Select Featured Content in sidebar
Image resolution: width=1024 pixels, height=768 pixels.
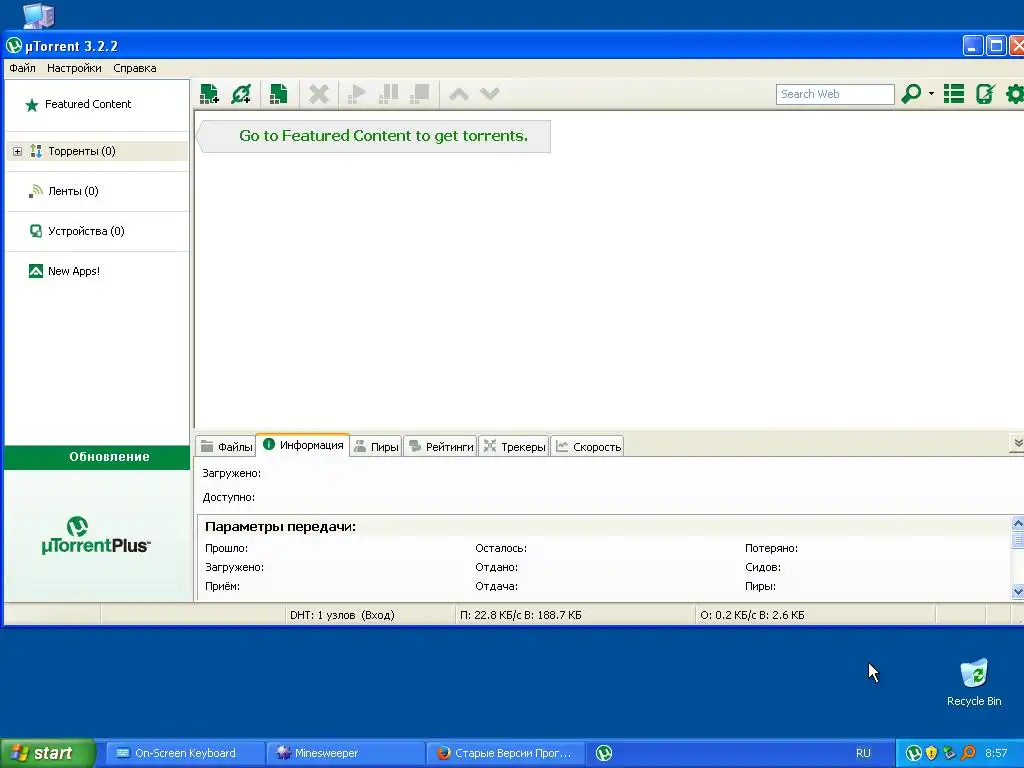click(88, 104)
